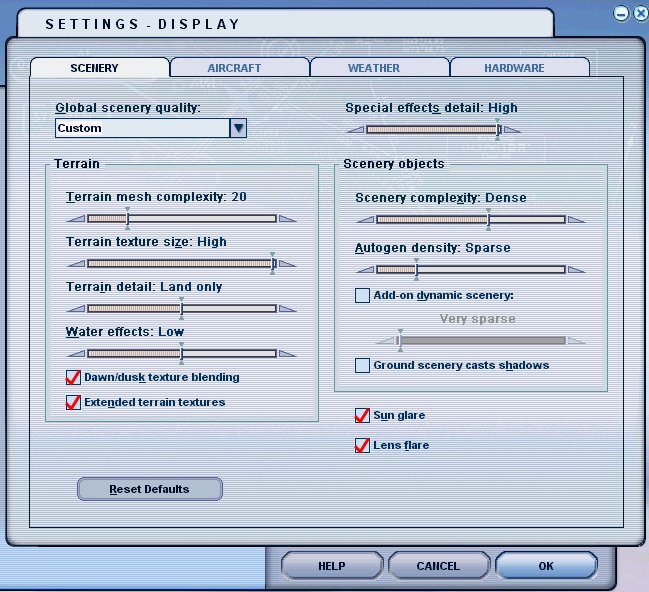Enable Ground scenery casts shadows checkbox
649x592 pixels.
pos(362,365)
